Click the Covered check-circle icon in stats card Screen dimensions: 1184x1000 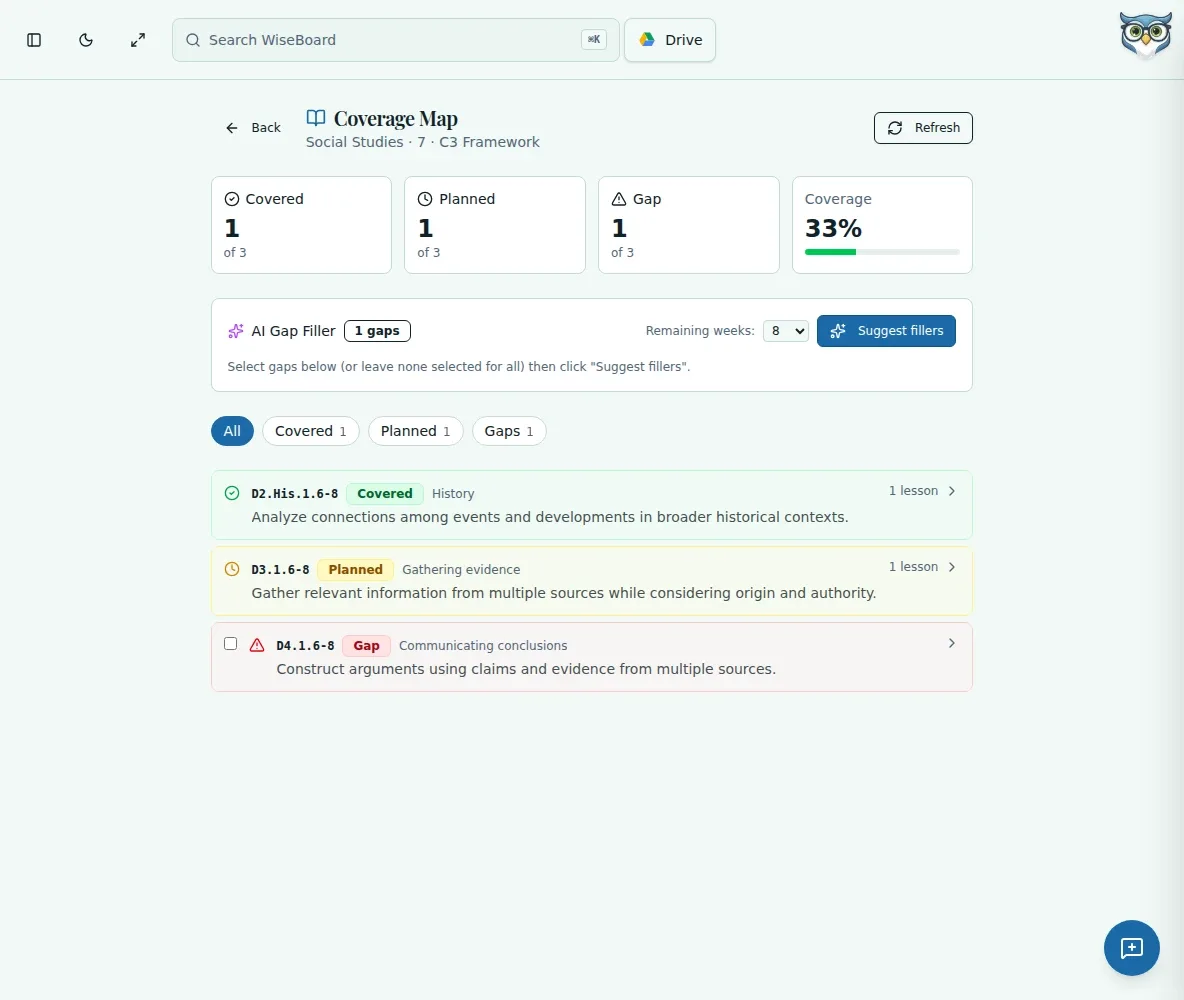coord(232,199)
